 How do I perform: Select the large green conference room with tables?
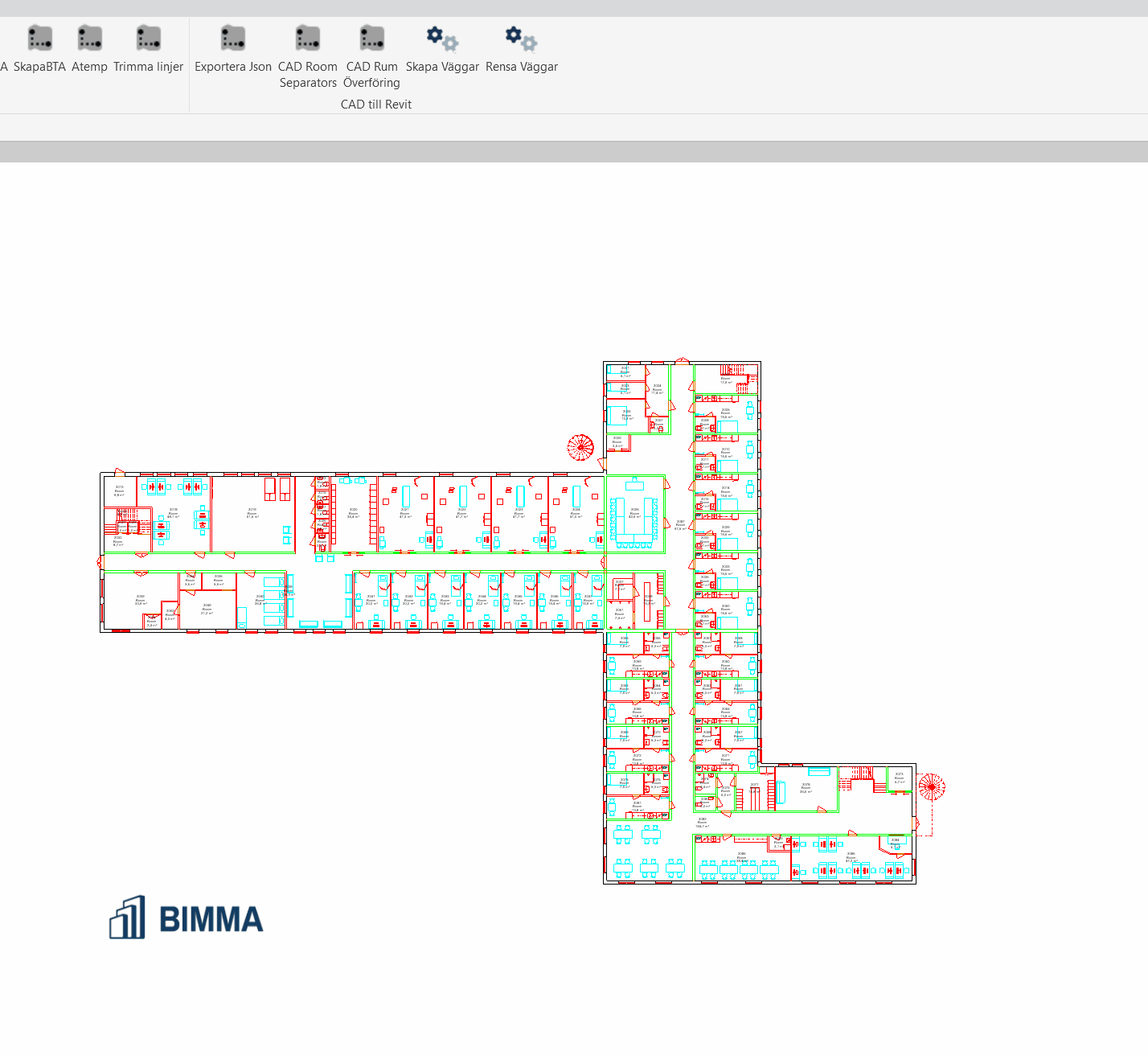(x=635, y=515)
